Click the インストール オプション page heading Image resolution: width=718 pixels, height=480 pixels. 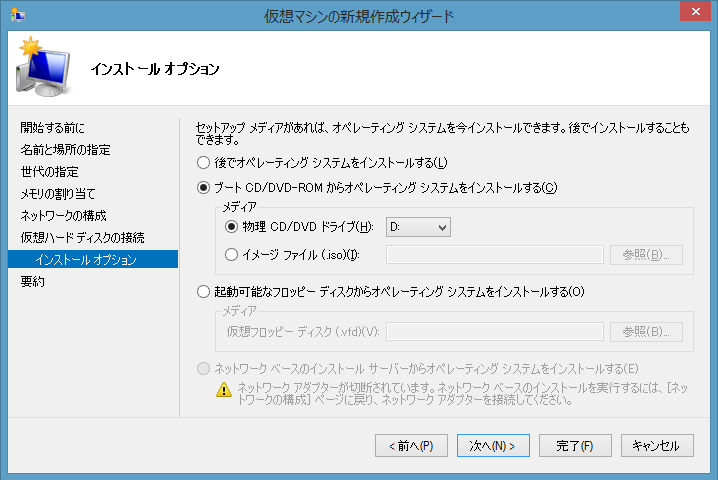click(x=155, y=69)
